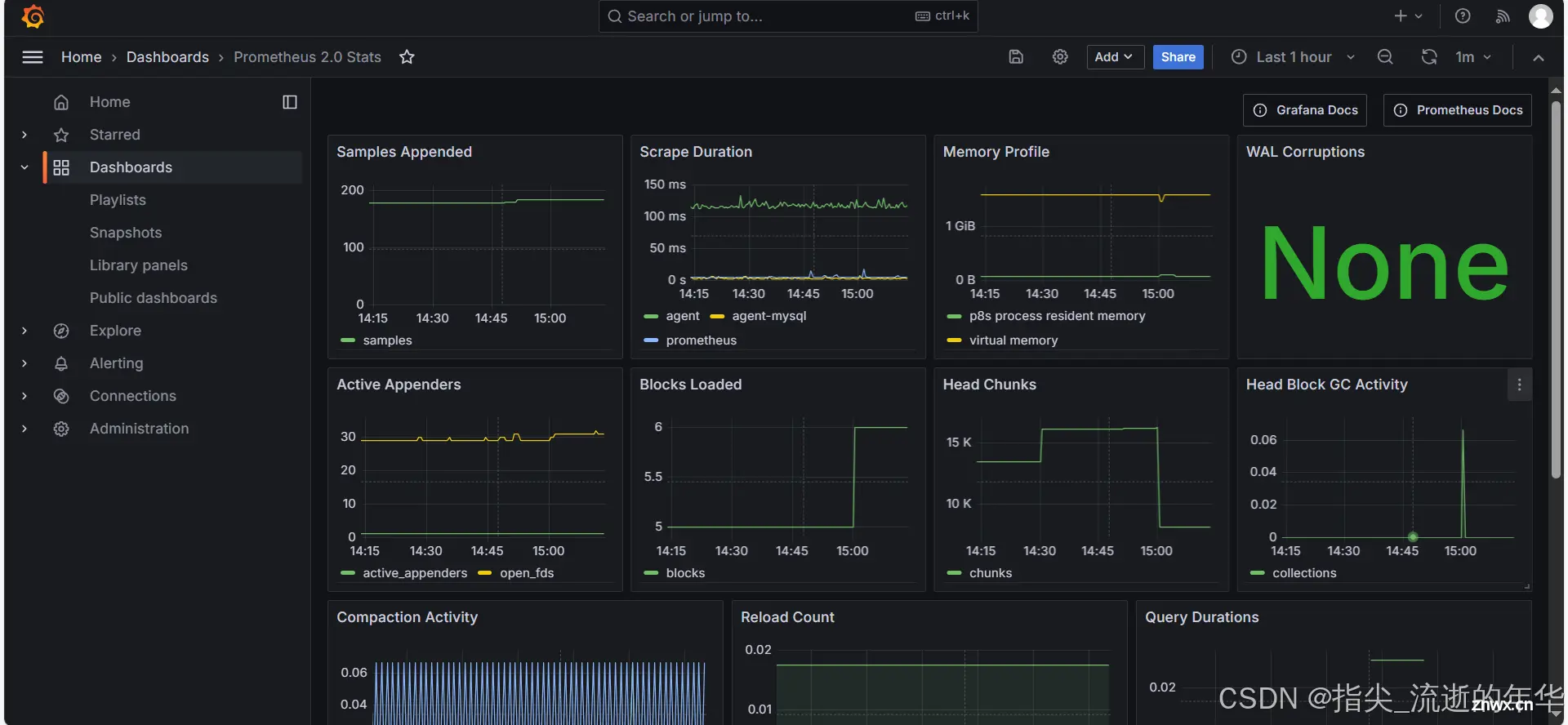Open Prometheus Docs link
Image resolution: width=1568 pixels, height=725 pixels.
[x=1458, y=110]
